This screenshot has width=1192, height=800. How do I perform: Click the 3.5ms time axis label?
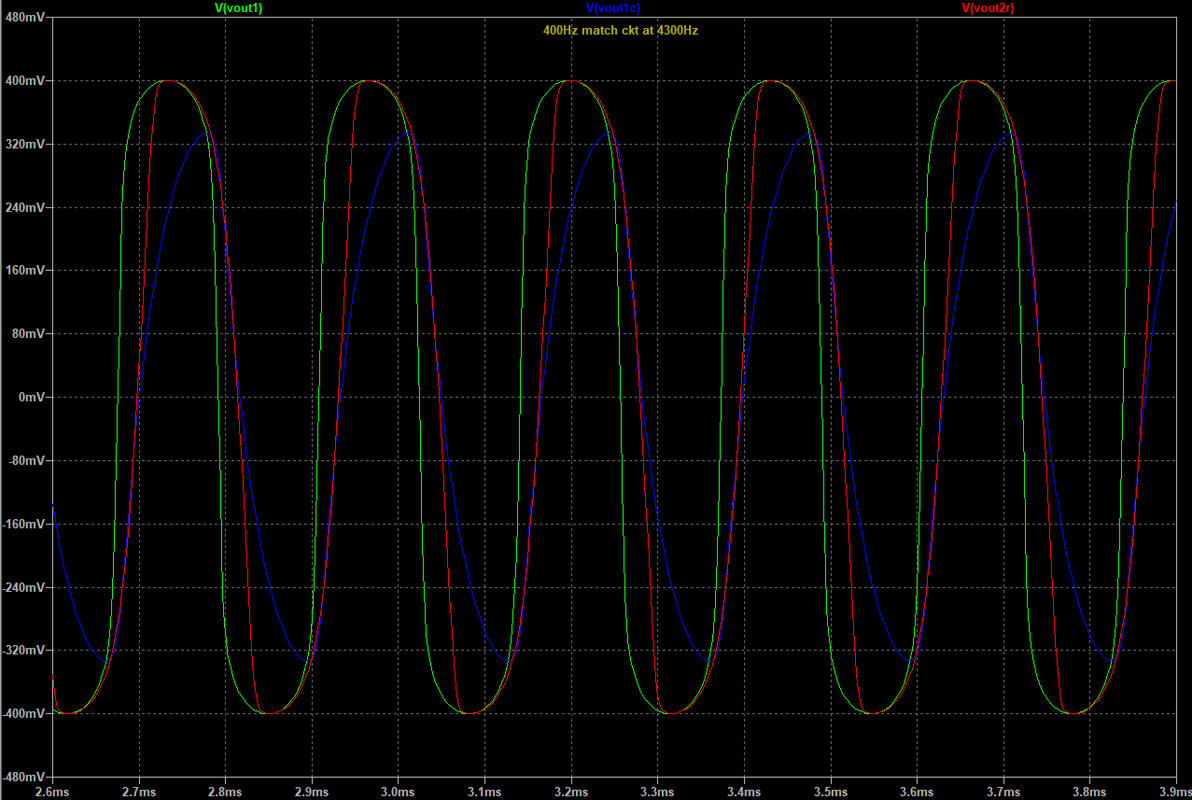click(x=831, y=792)
